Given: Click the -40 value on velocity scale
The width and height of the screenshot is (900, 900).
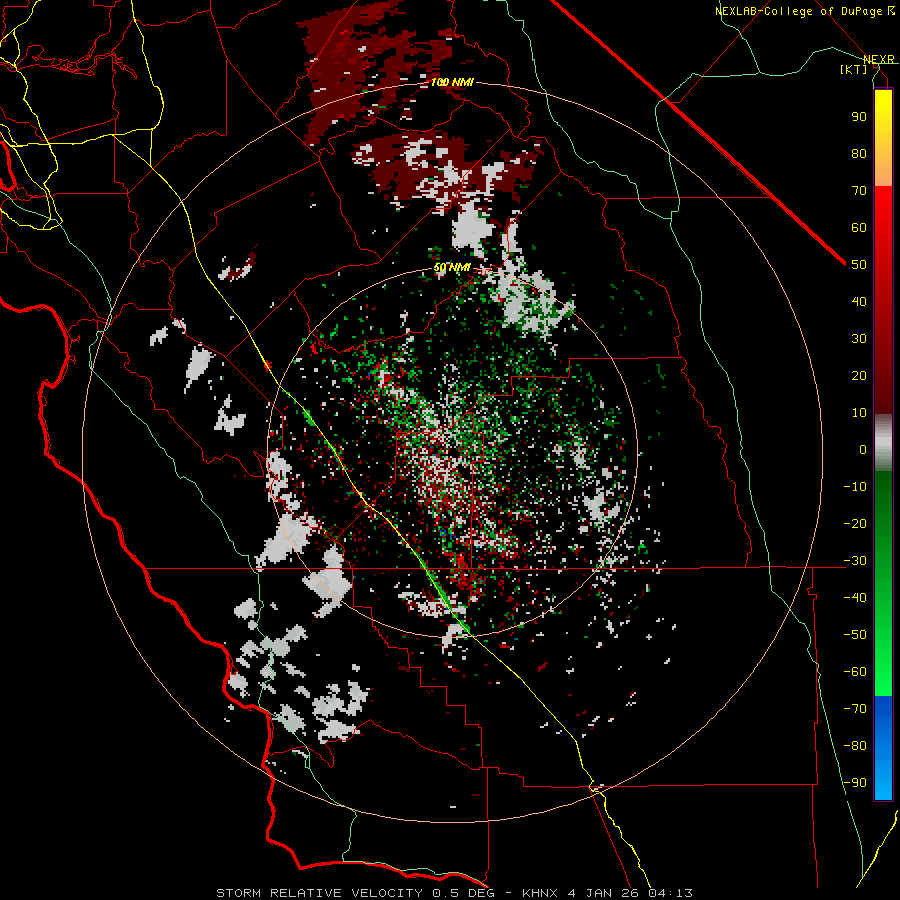Looking at the screenshot, I should coord(855,598).
